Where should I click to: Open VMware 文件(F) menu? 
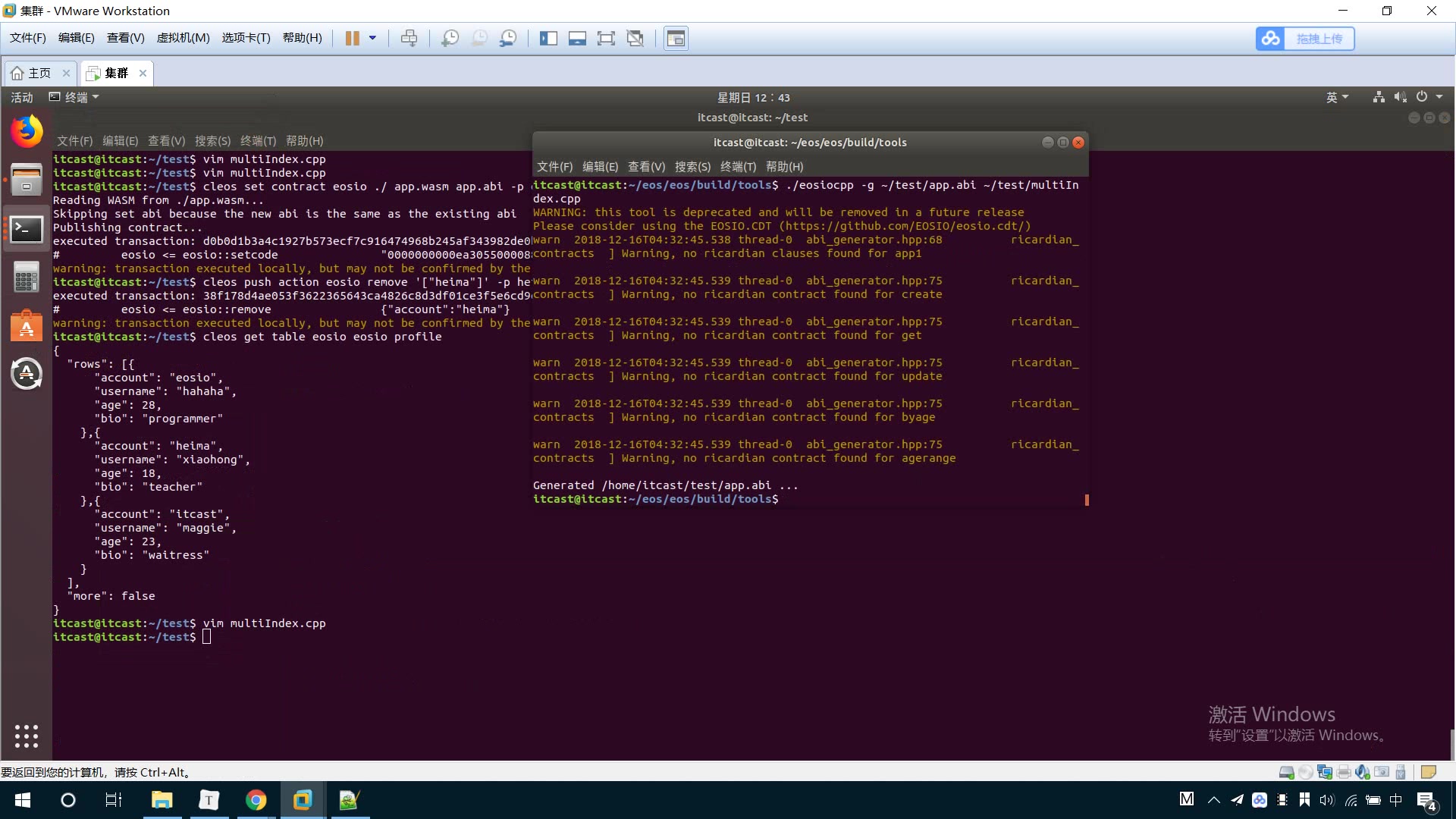27,38
